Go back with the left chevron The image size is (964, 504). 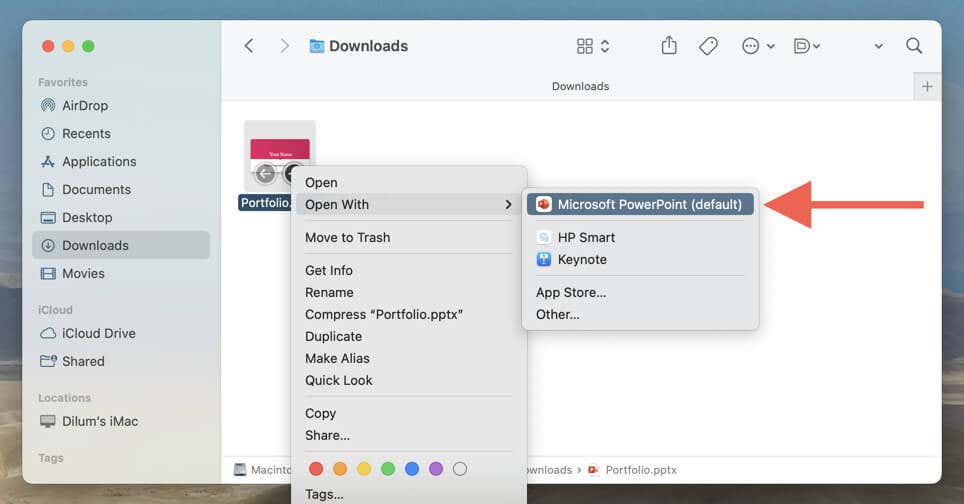[x=249, y=46]
